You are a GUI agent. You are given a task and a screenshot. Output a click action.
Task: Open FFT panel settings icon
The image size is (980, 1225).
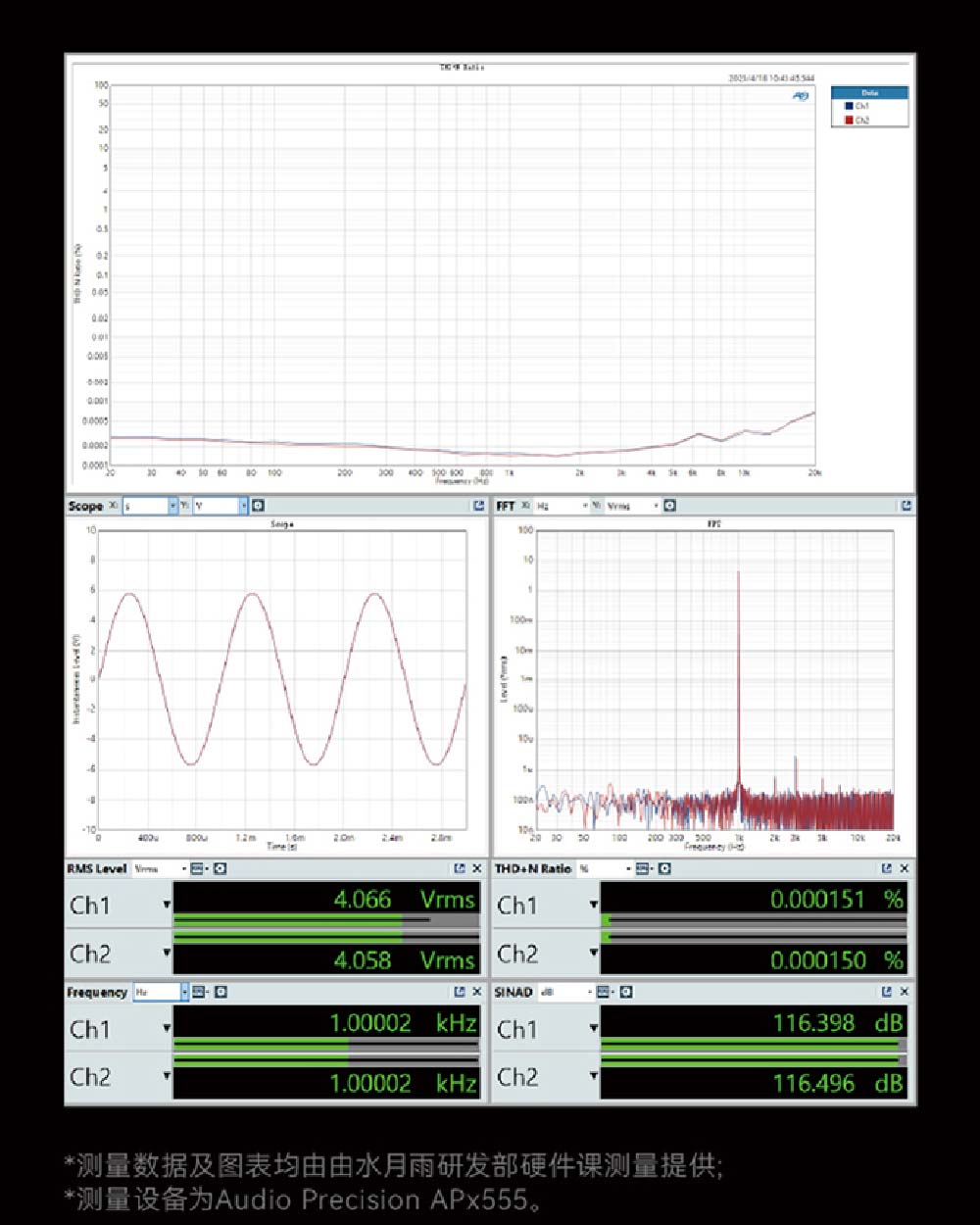coord(669,506)
